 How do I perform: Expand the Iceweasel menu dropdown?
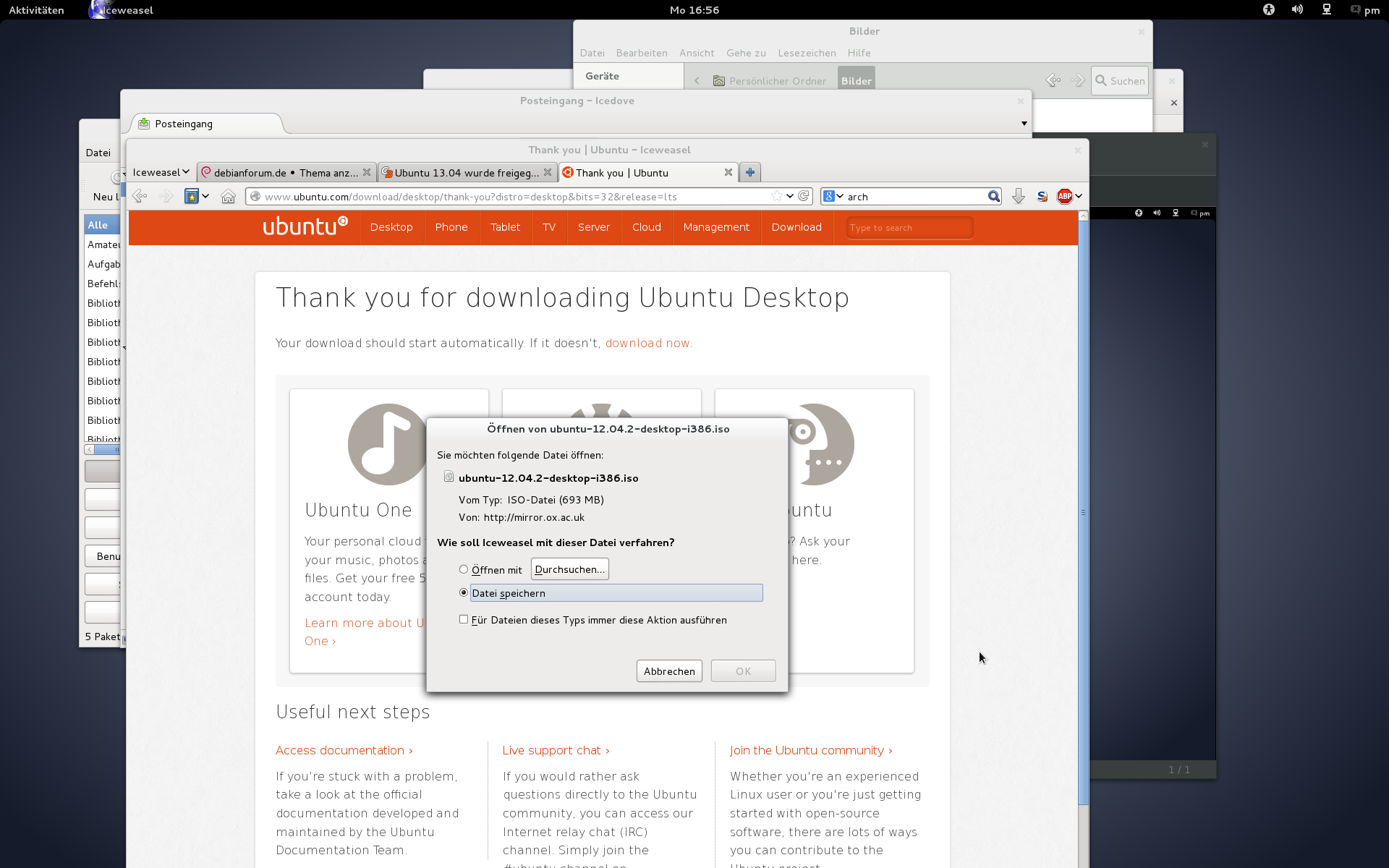[161, 172]
